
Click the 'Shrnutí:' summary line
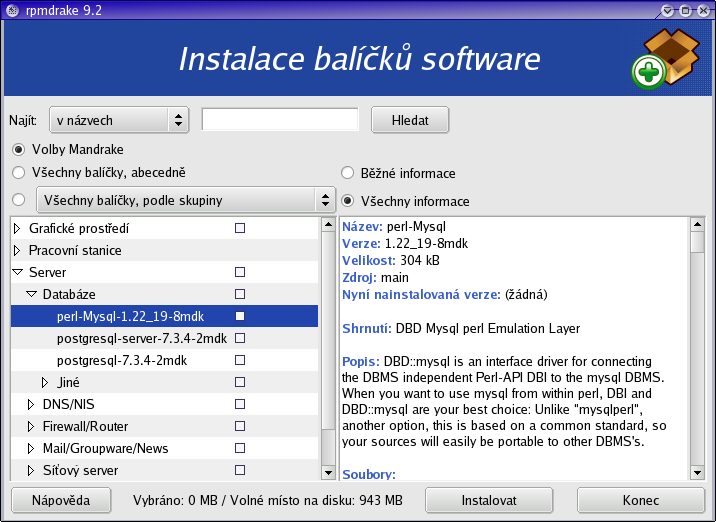(461, 328)
